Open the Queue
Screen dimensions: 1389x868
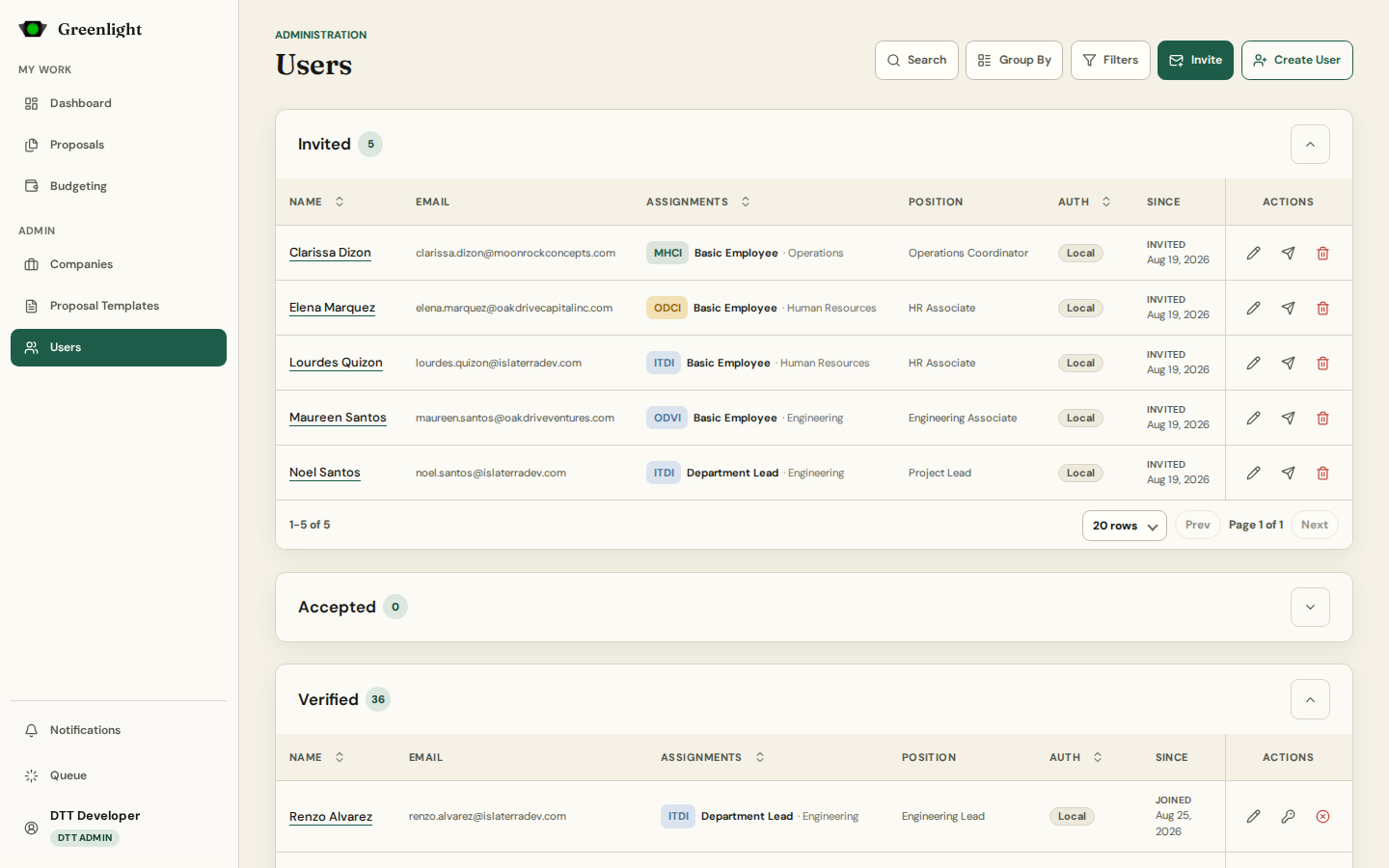[119, 775]
